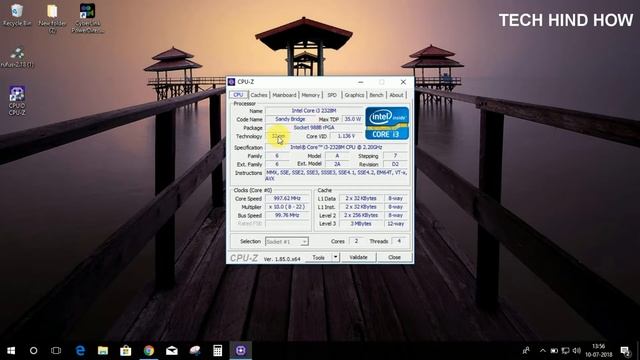Select the New folder (2) desktop icon
Screen dimensions: 640x360
(52, 18)
